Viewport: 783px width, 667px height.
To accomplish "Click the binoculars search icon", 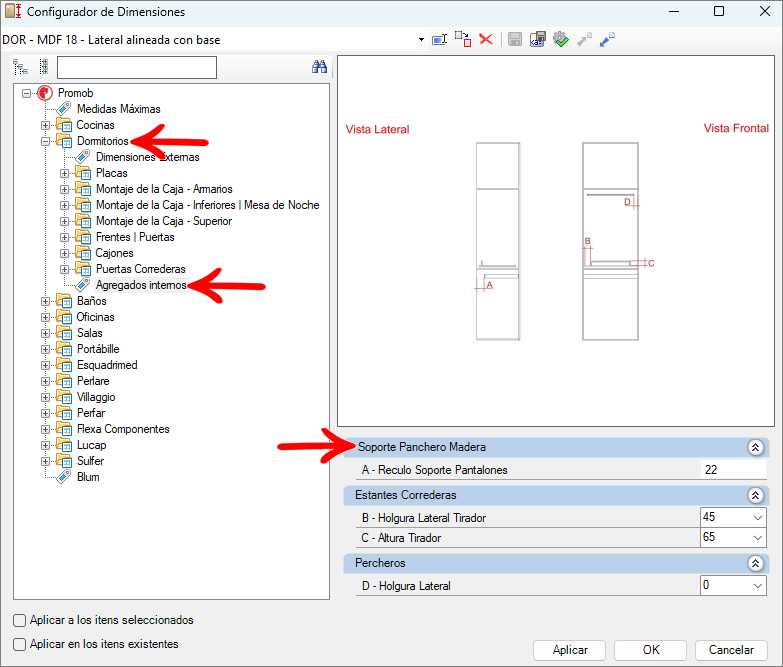I will [x=320, y=66].
